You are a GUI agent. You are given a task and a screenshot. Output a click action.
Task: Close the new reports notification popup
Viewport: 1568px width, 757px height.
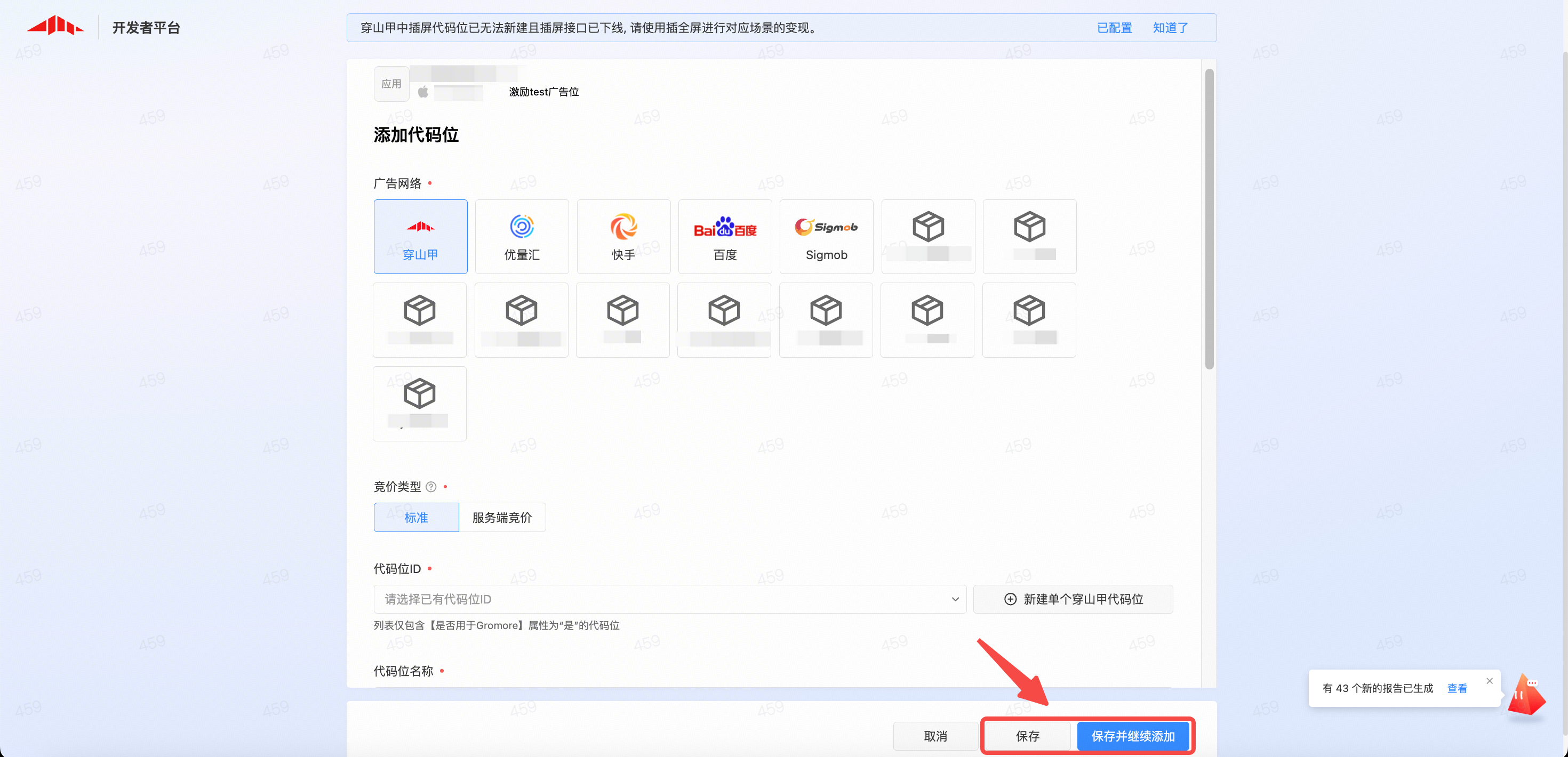pos(1490,681)
